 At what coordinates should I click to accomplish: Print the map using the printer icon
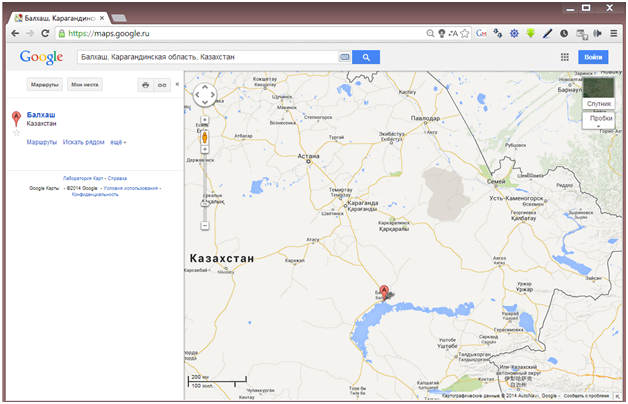tap(145, 84)
